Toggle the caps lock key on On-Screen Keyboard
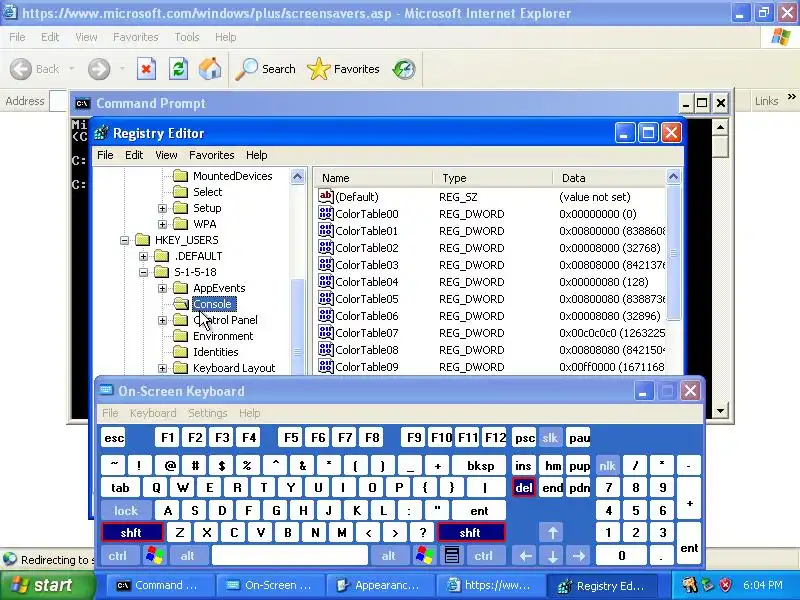Image resolution: width=800 pixels, height=600 pixels. pyautogui.click(x=126, y=510)
